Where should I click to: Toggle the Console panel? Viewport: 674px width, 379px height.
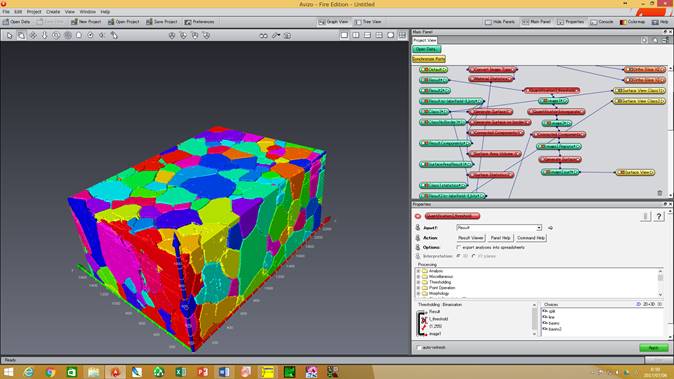coord(603,21)
